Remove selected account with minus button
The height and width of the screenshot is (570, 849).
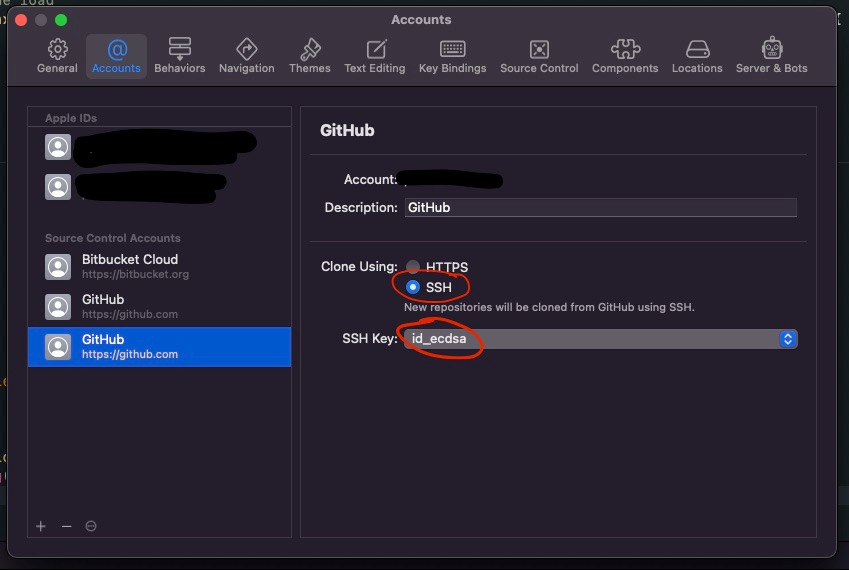[67, 526]
